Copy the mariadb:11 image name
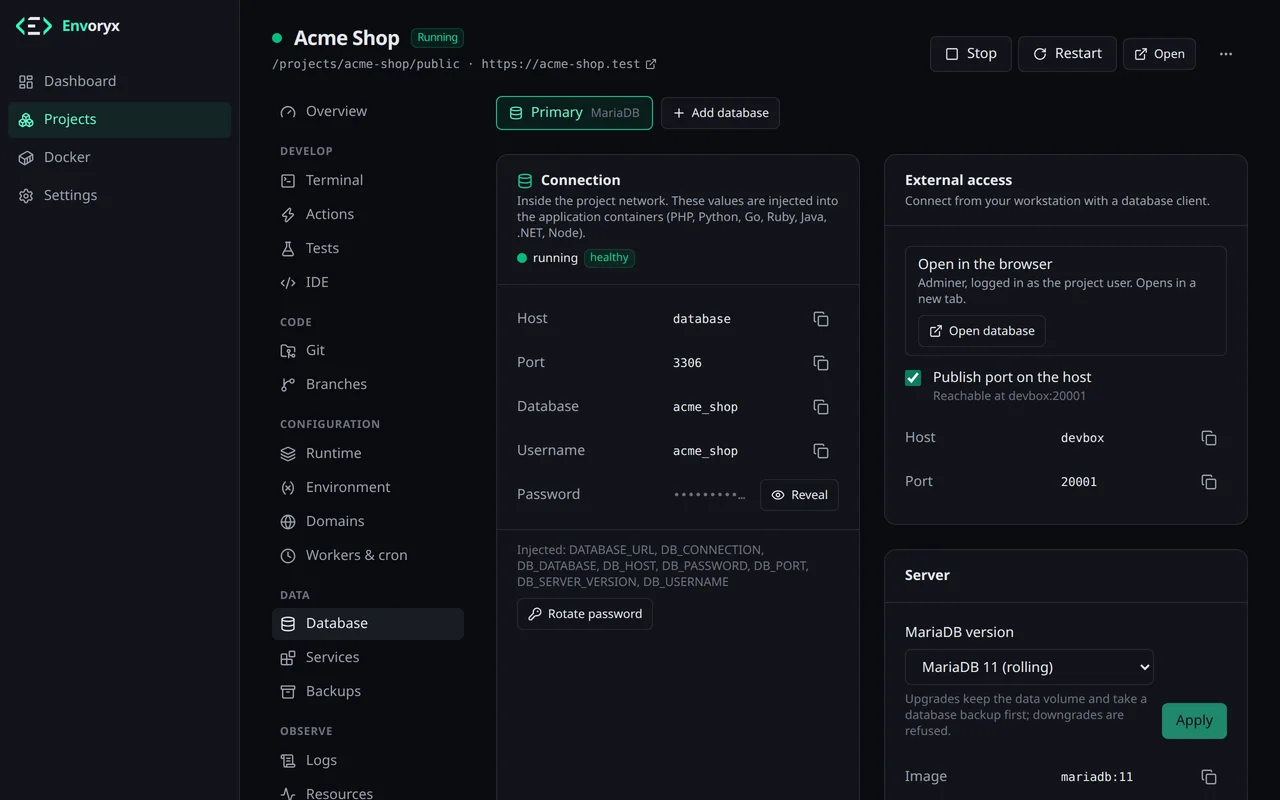Screen dimensions: 1280x800 coord(1209,777)
